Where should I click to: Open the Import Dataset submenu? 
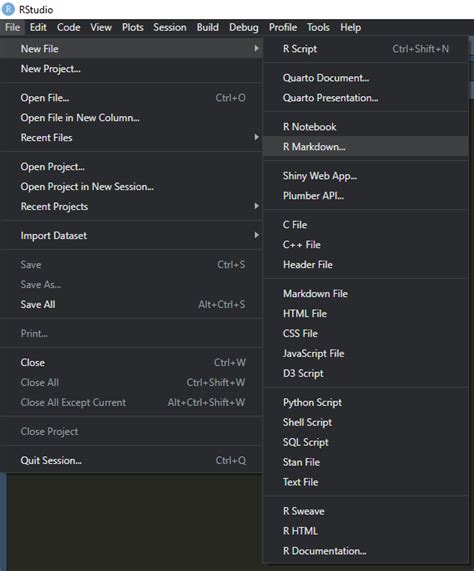click(131, 236)
